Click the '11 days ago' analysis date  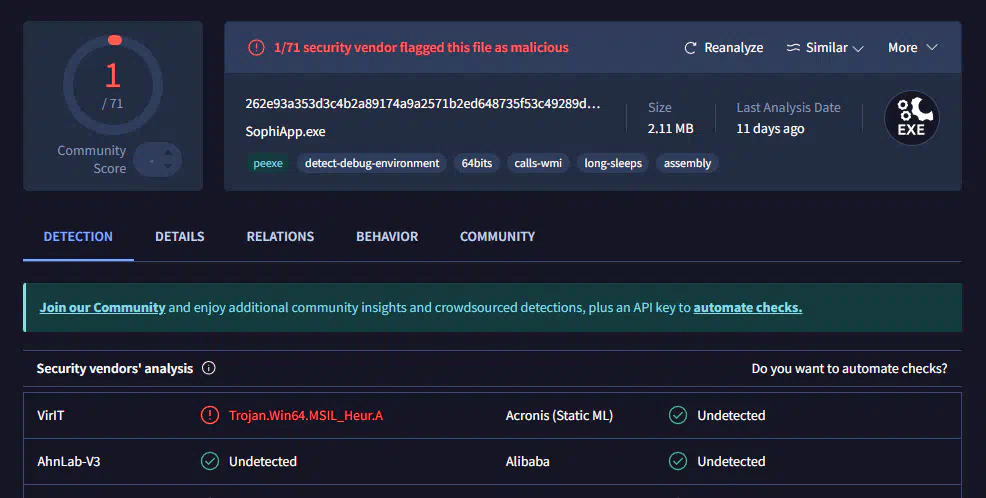click(770, 129)
